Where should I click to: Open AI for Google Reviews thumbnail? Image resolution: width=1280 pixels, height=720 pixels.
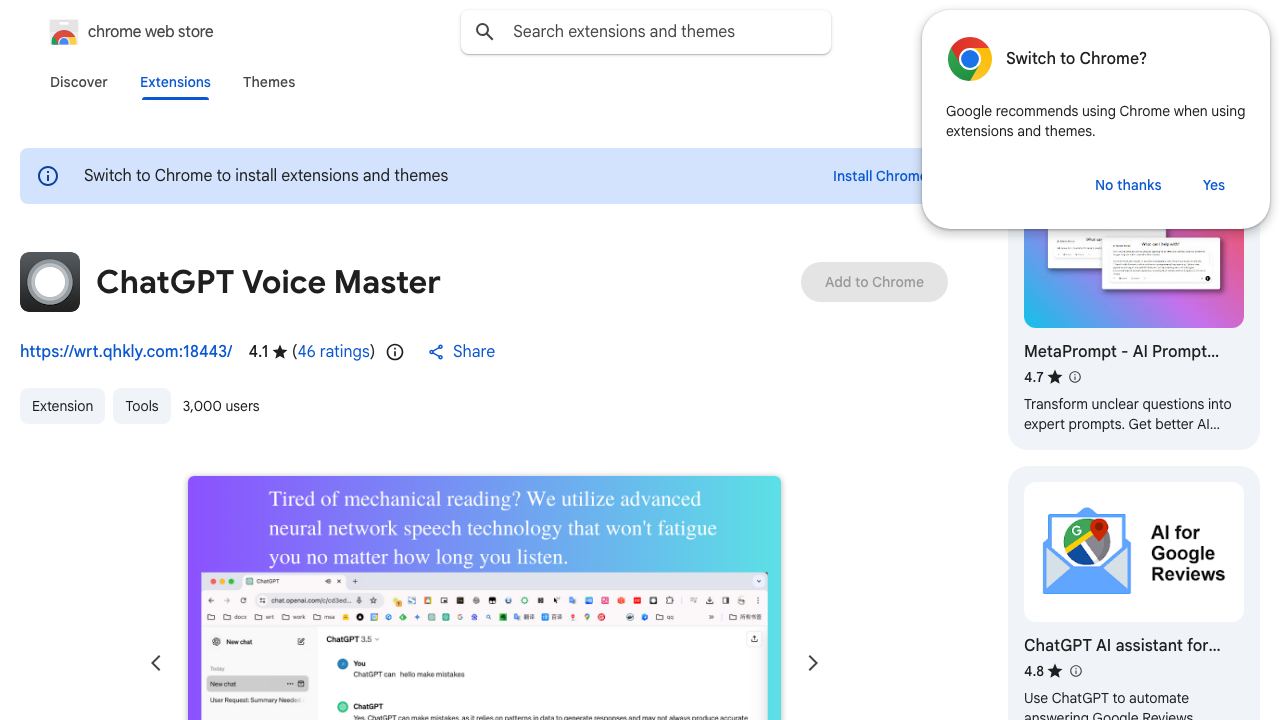pyautogui.click(x=1134, y=552)
